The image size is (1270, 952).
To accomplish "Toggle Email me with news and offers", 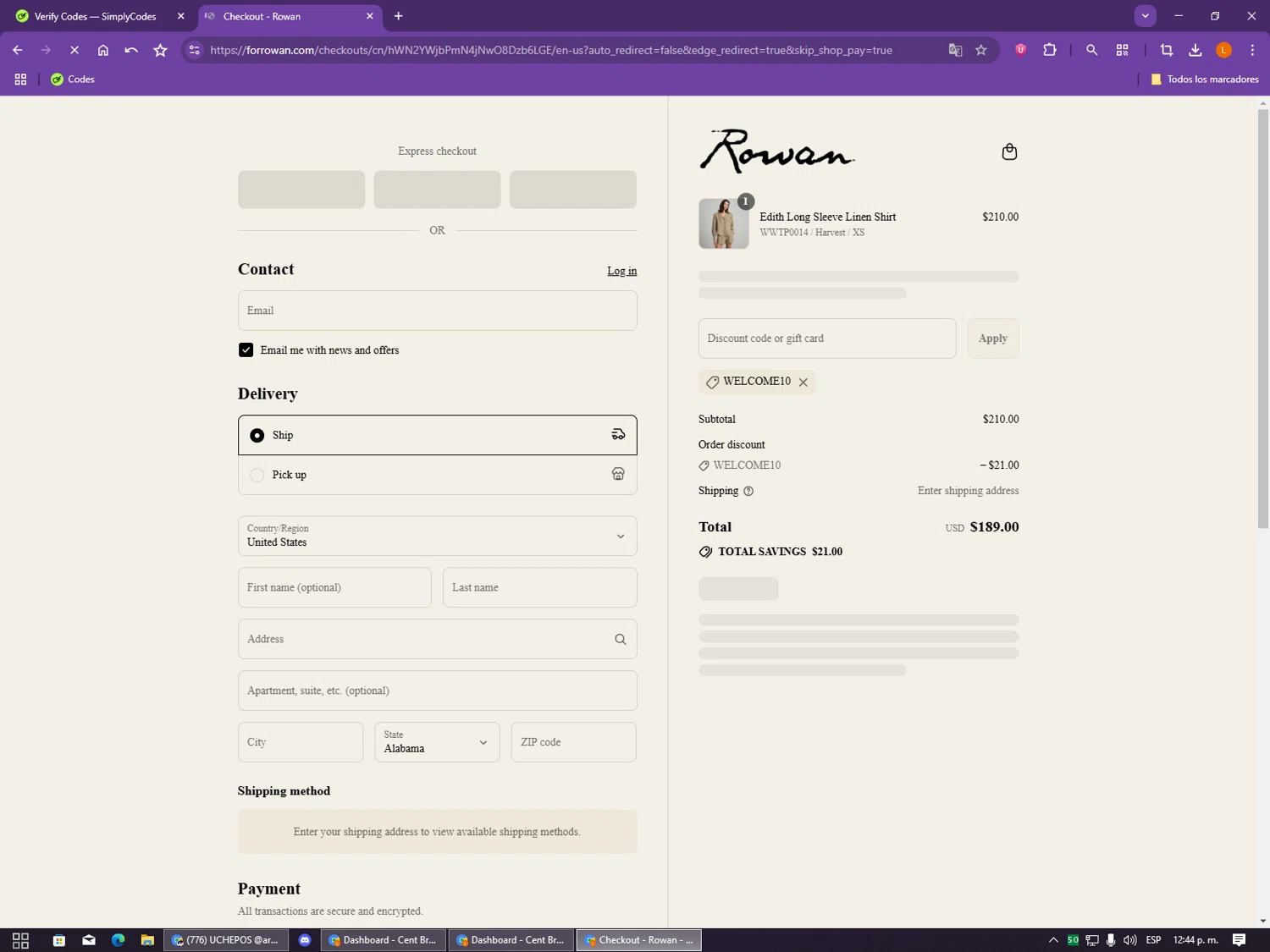I will pyautogui.click(x=246, y=350).
